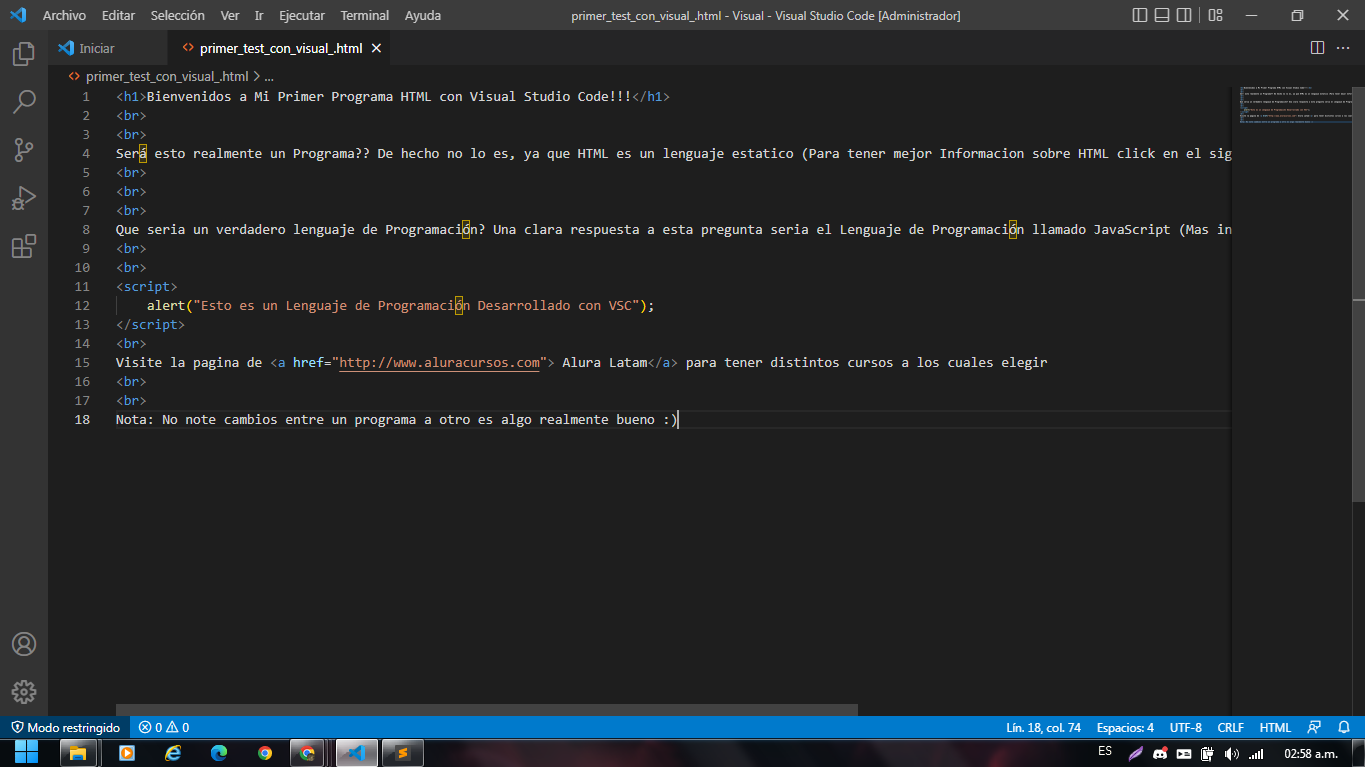1365x767 pixels.
Task: Open the Ejecutar menu
Action: pyautogui.click(x=302, y=15)
